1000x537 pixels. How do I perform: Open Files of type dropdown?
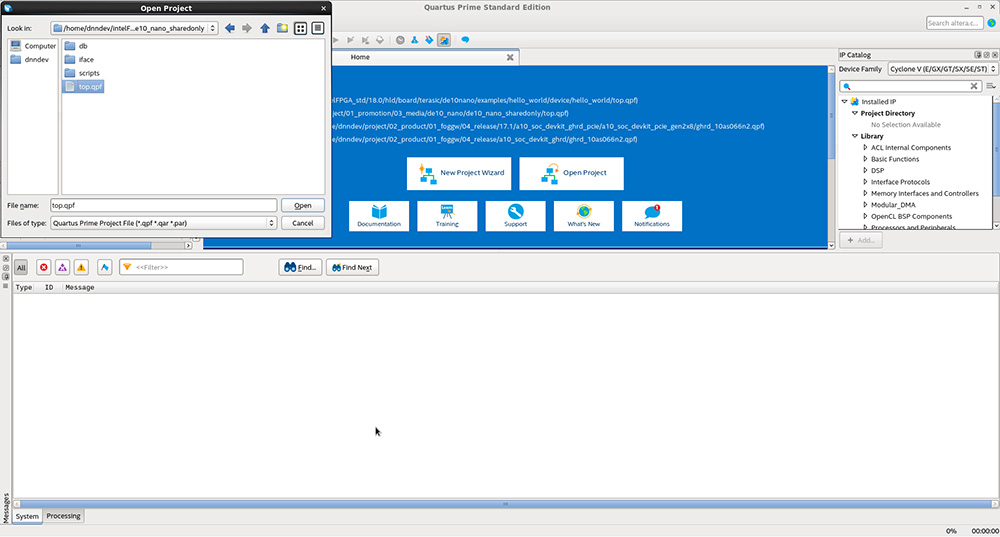pyautogui.click(x=163, y=223)
